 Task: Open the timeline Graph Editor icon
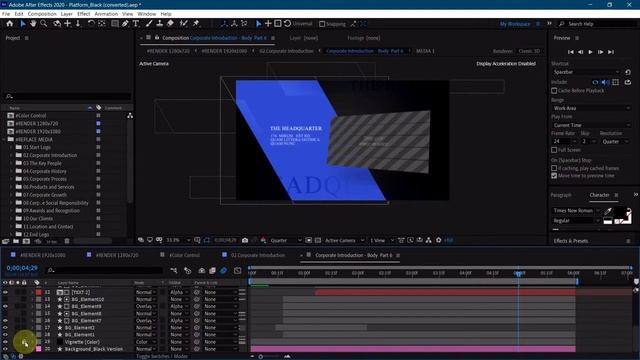(238, 271)
